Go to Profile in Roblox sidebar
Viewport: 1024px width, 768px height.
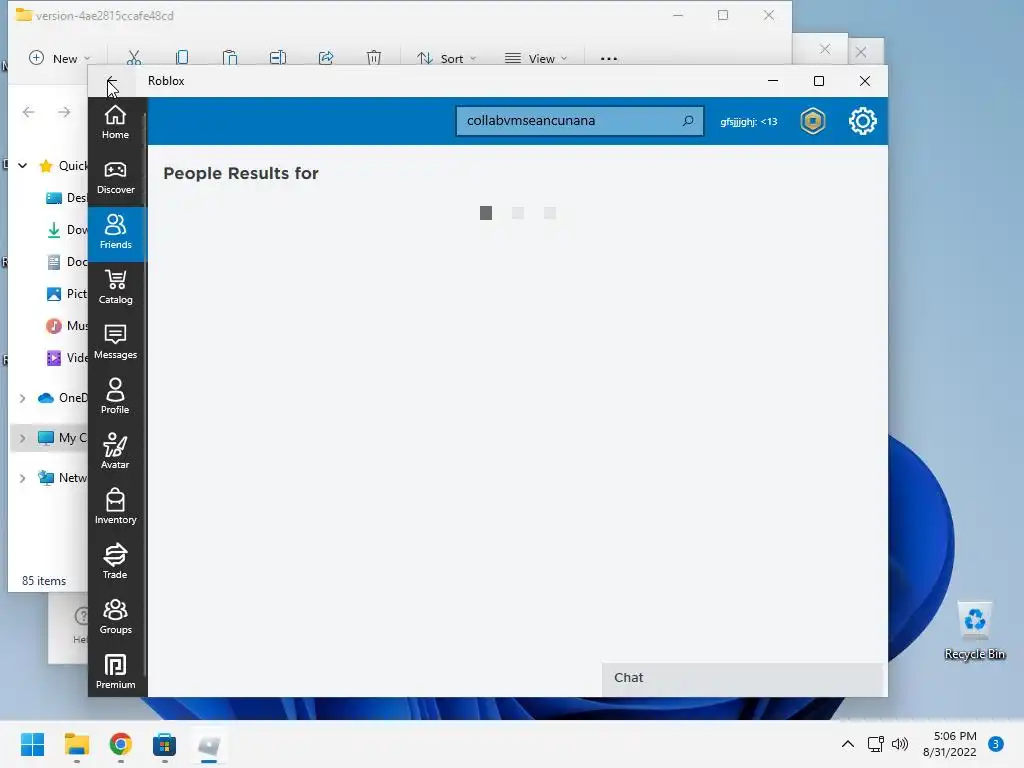point(116,398)
